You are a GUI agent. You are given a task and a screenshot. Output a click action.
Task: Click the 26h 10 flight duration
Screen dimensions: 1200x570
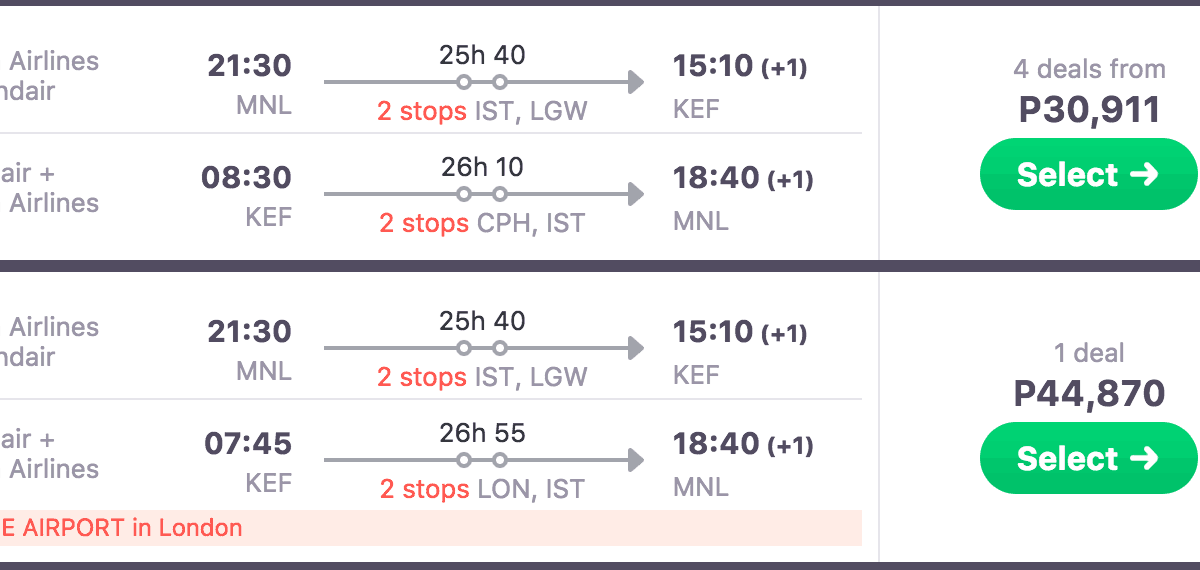pos(482,167)
